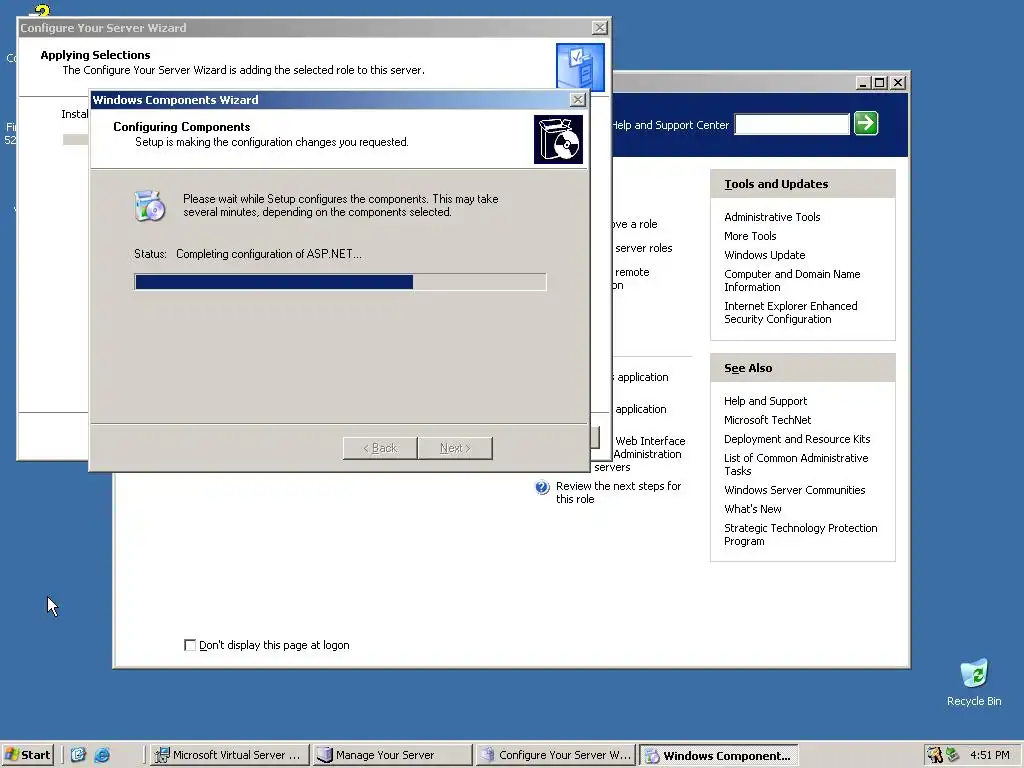Tick Don't display this page at logon
This screenshot has width=1024, height=768.
coord(190,645)
